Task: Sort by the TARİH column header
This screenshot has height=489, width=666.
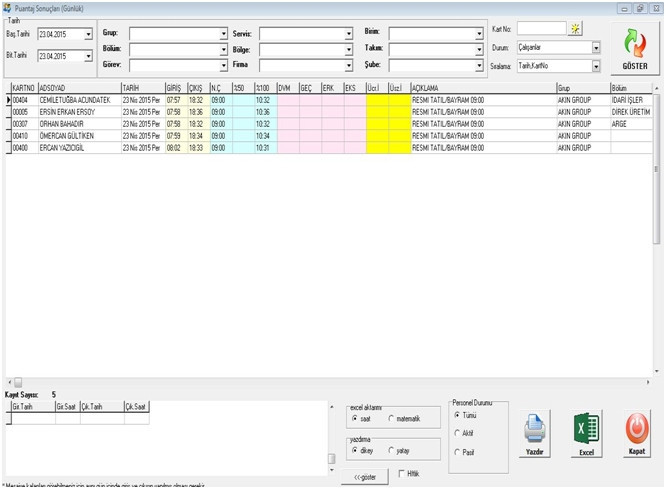Action: coord(140,88)
